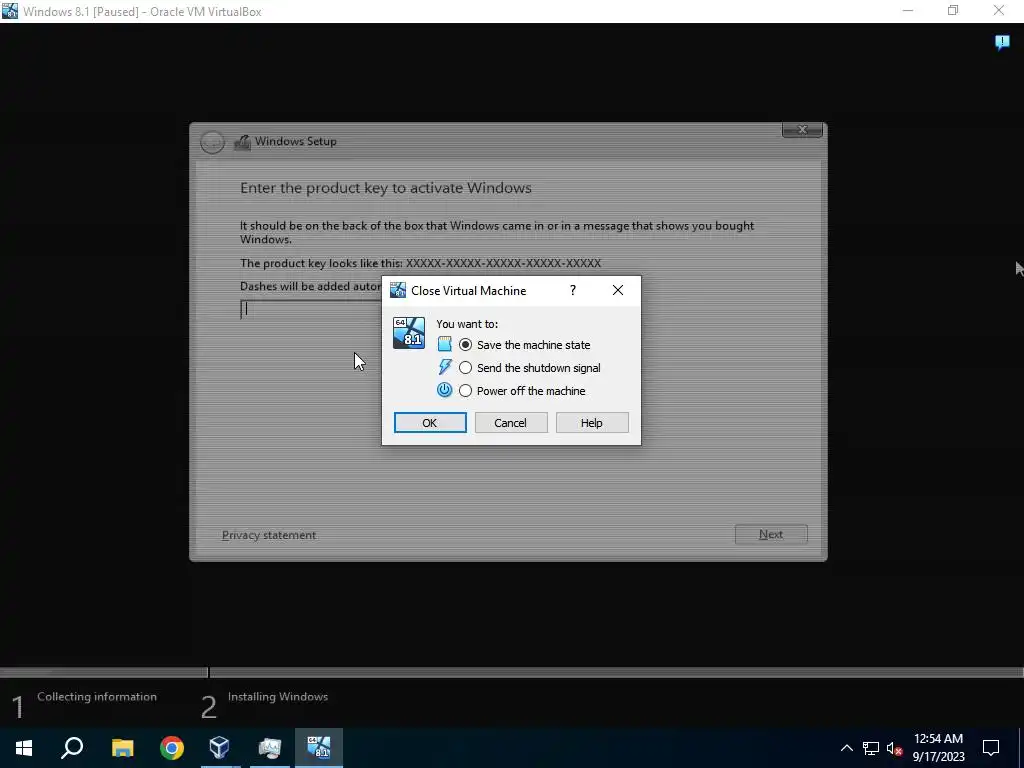Click "Collecting information" step label
The height and width of the screenshot is (768, 1024).
97,697
